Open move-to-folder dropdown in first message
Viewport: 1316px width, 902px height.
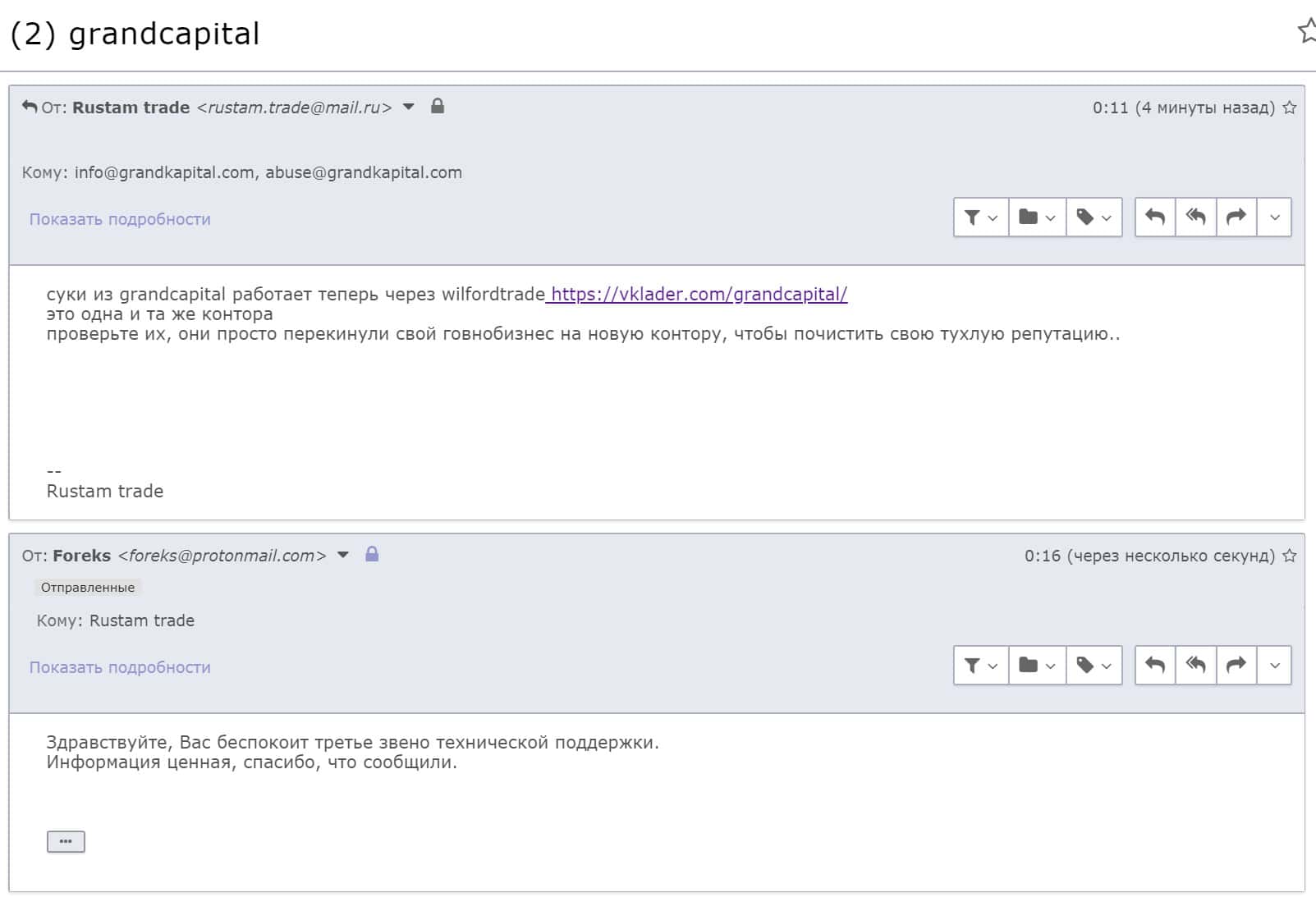tap(1037, 217)
